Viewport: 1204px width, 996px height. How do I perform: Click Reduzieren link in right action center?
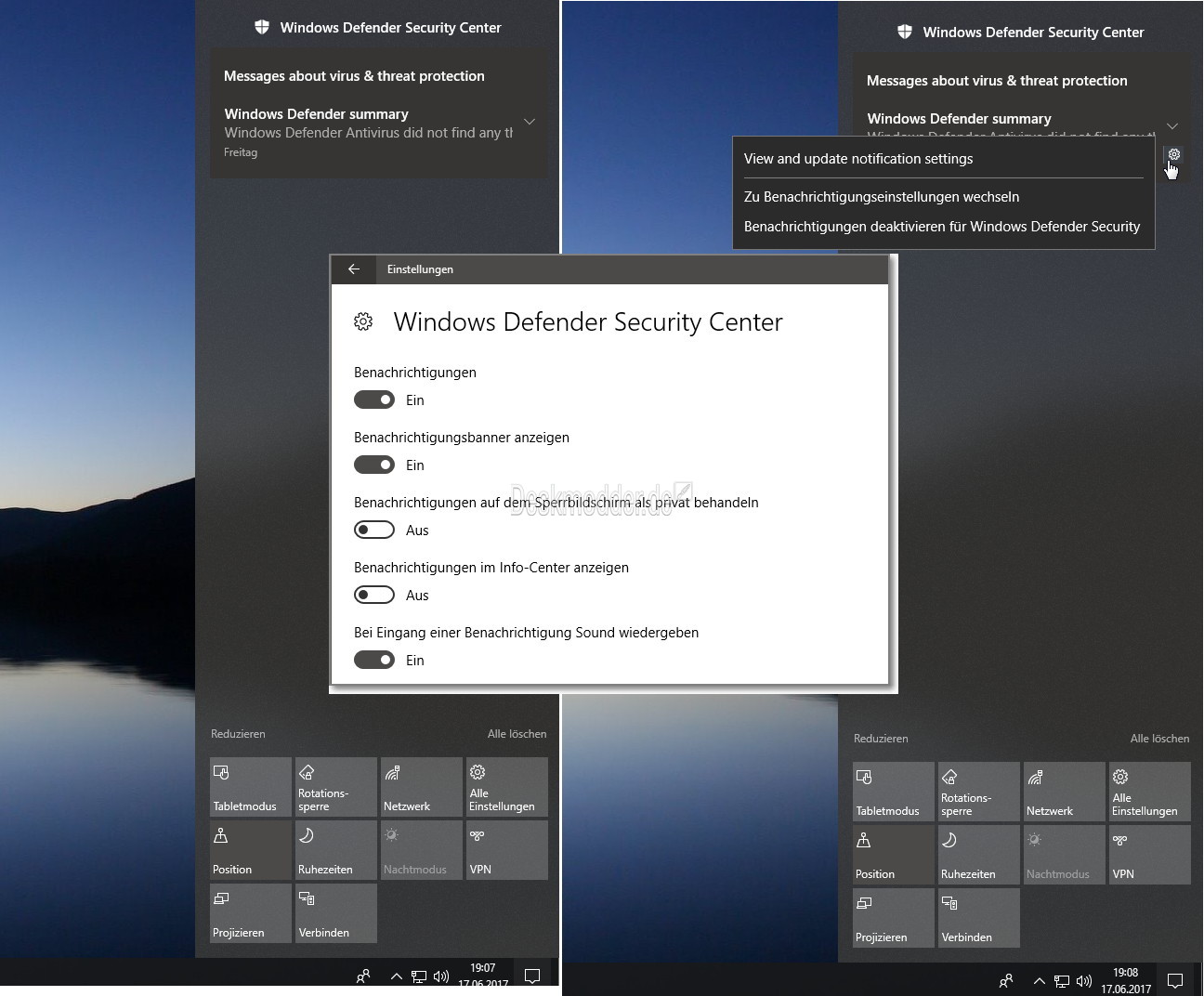881,739
